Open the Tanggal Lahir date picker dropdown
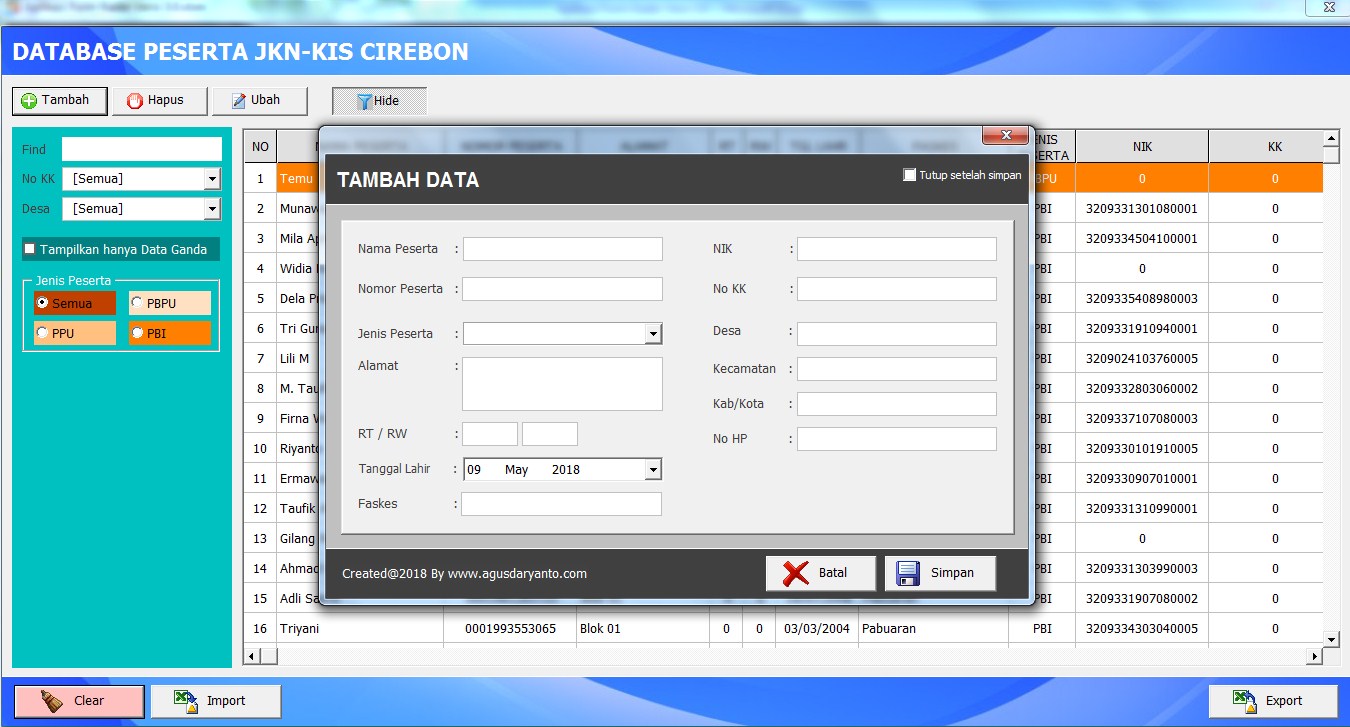This screenshot has height=727, width=1350. (655, 468)
